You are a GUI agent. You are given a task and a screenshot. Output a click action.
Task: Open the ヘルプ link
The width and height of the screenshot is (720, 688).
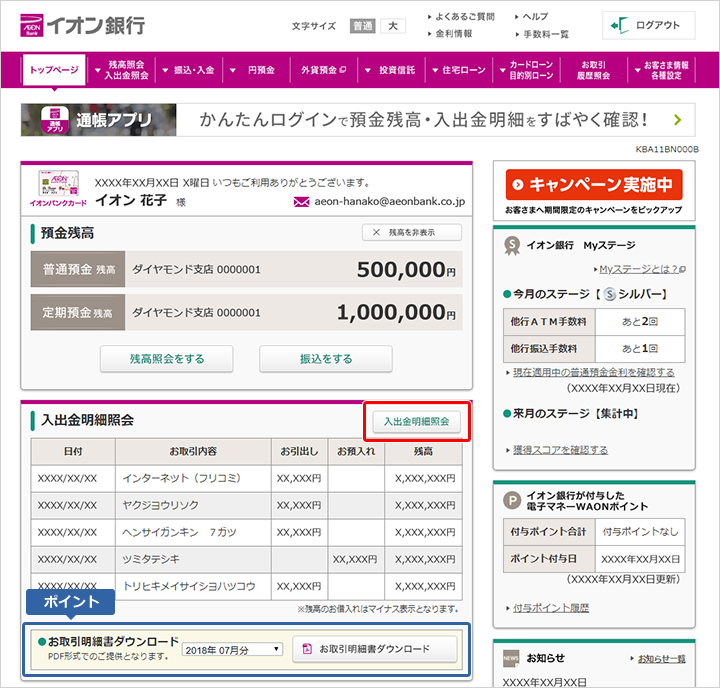[535, 17]
